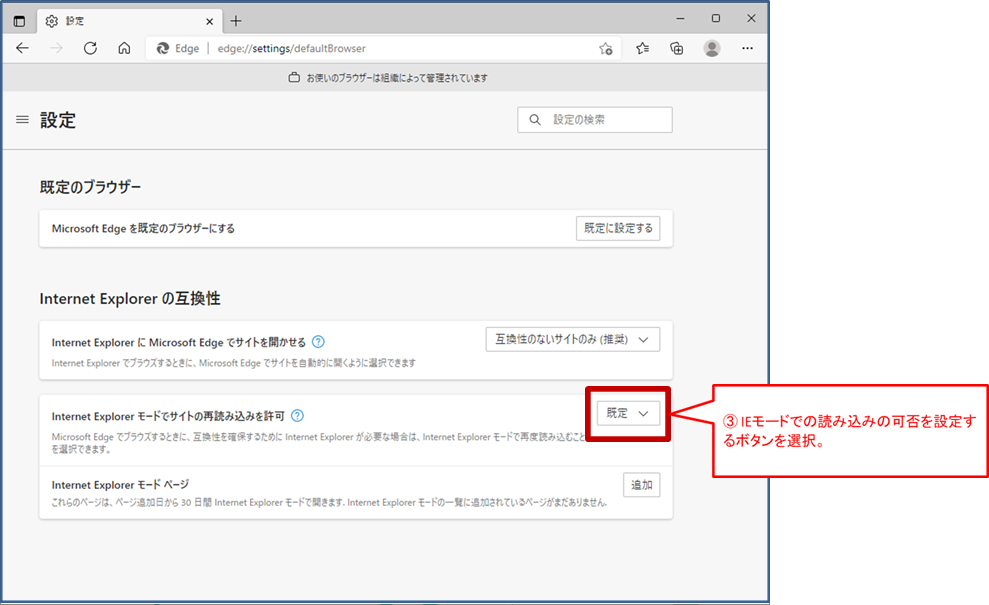Click the 既定のブラウザー heading

(x=90, y=187)
